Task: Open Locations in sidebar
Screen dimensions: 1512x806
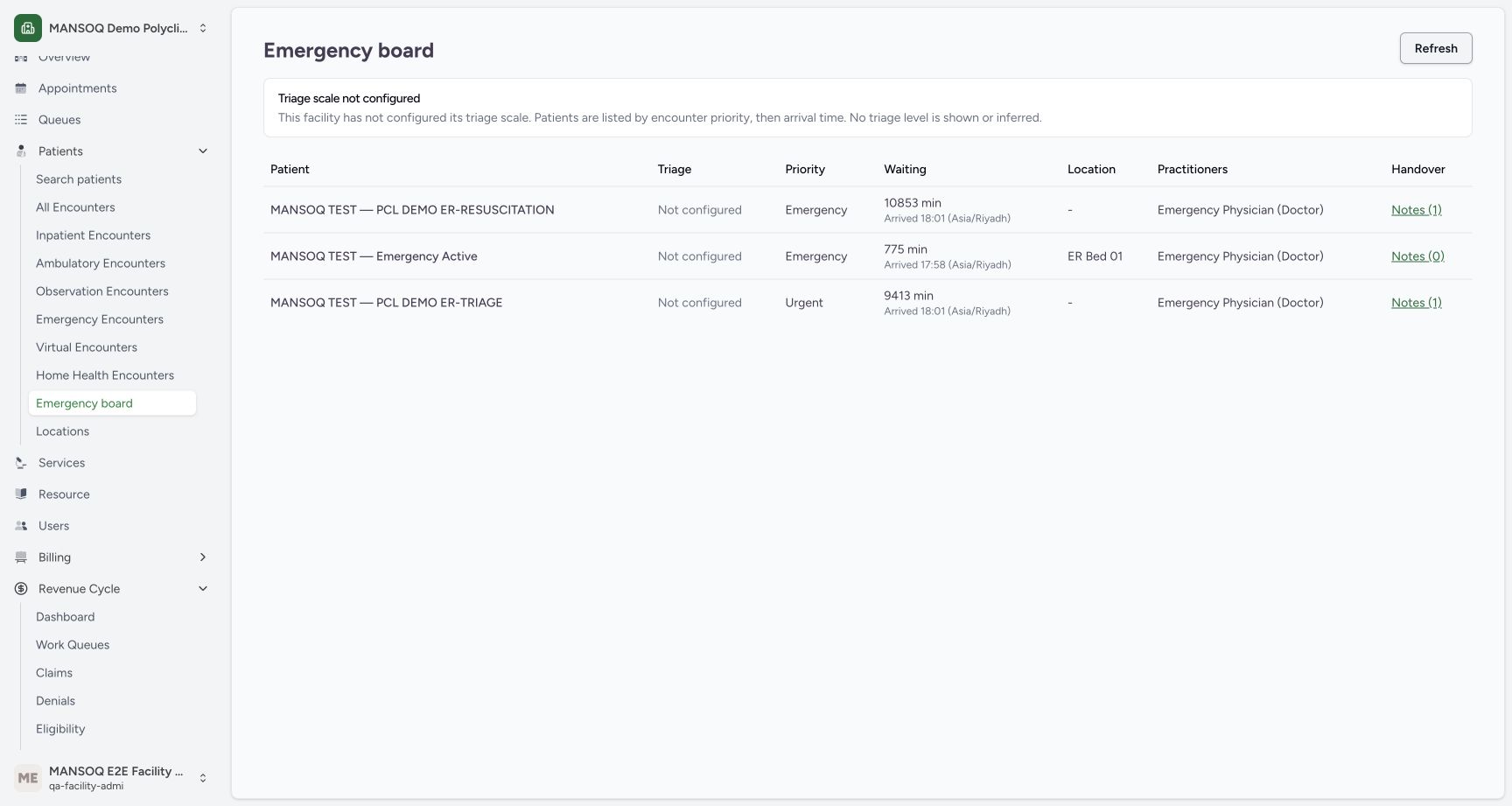Action: click(62, 431)
